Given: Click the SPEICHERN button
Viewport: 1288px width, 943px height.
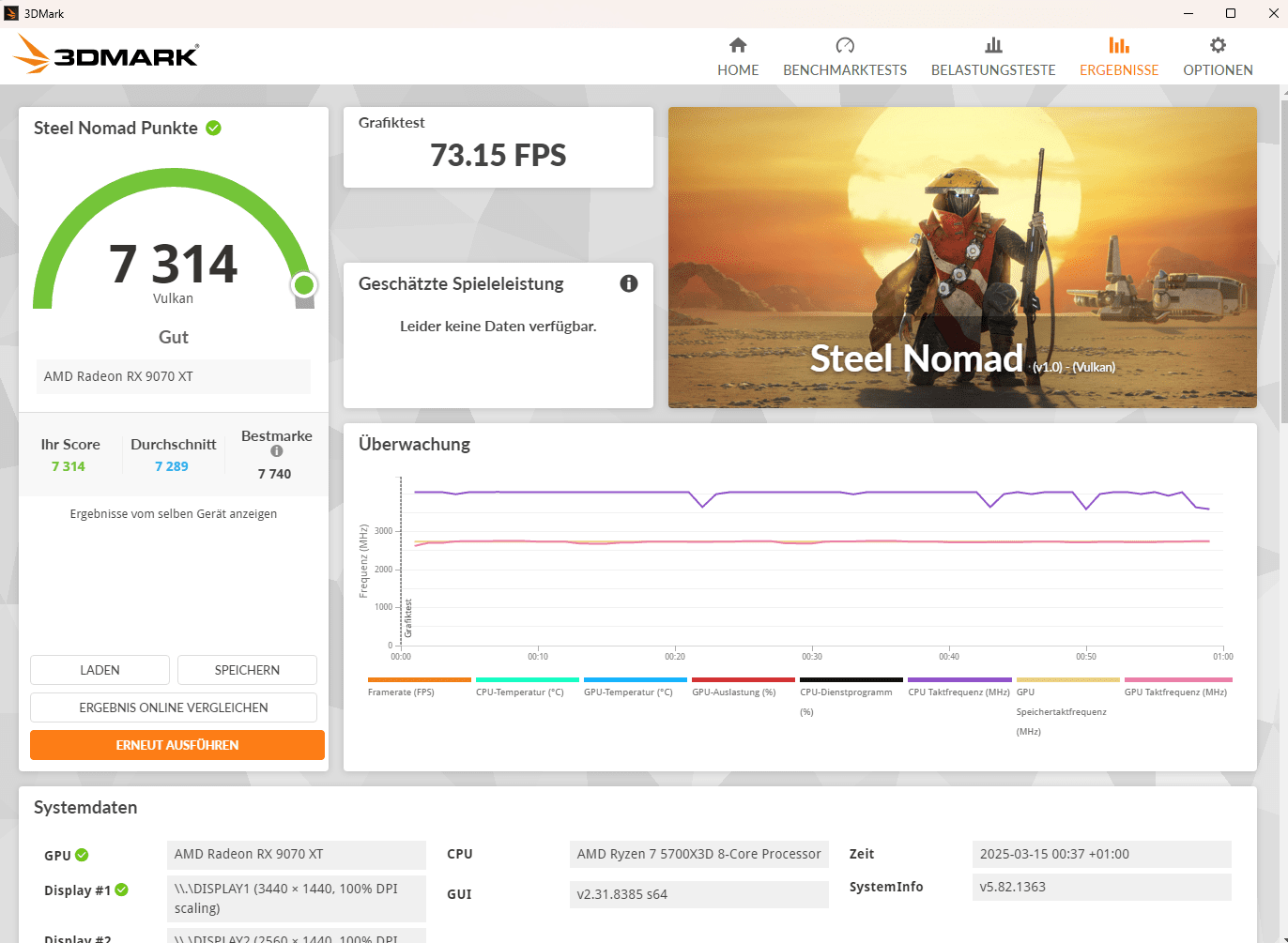Looking at the screenshot, I should (x=247, y=670).
